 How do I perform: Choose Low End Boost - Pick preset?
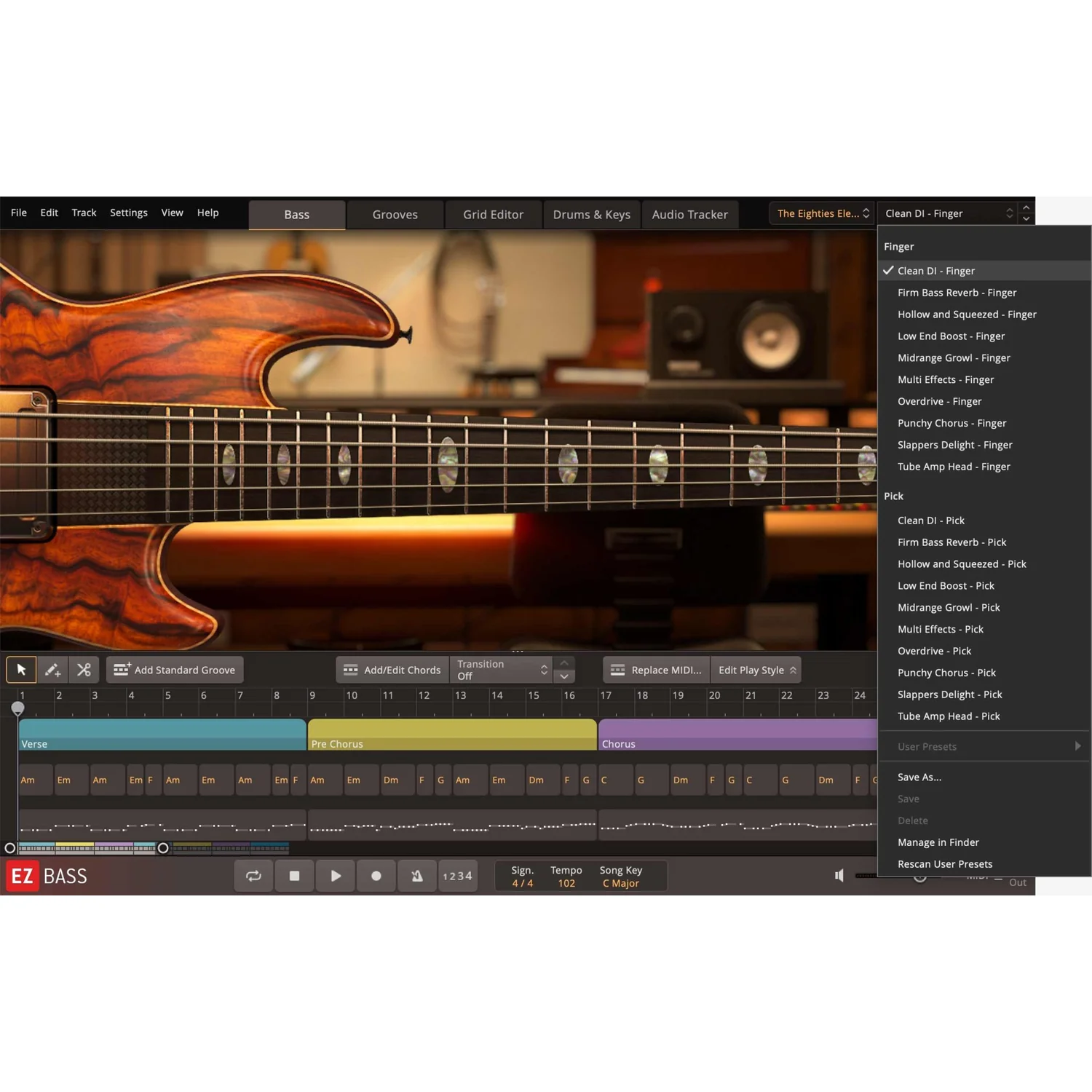[x=984, y=586]
